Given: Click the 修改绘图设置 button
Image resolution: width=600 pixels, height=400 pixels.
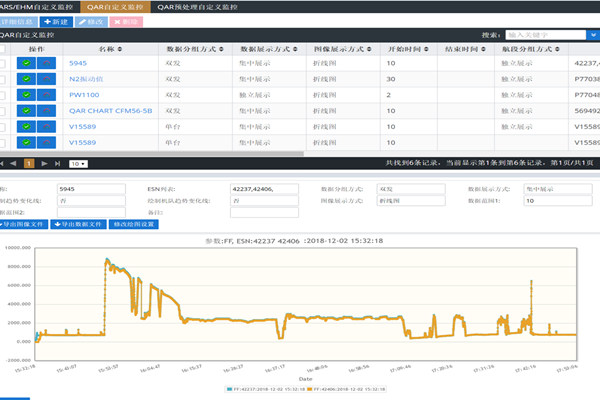Looking at the screenshot, I should pyautogui.click(x=134, y=224).
